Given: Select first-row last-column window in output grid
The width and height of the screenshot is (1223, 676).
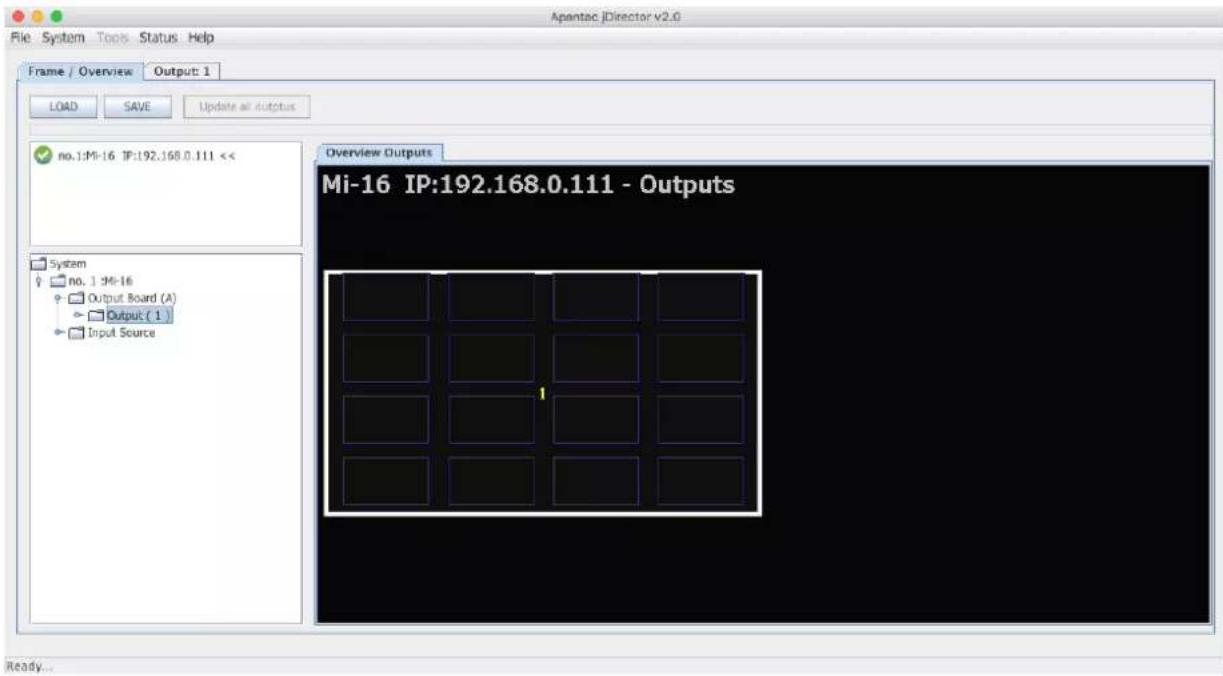Looking at the screenshot, I should point(701,297).
